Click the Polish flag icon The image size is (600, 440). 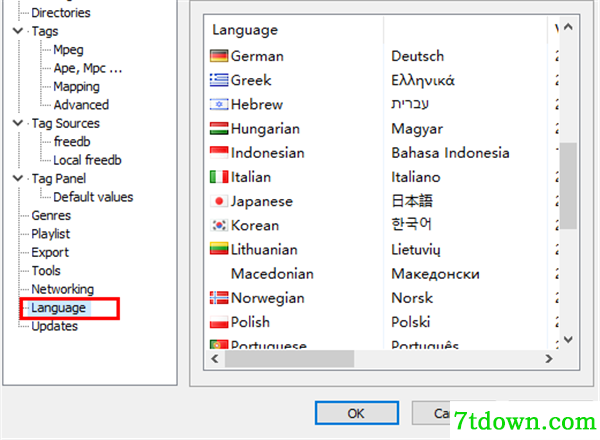[219, 322]
